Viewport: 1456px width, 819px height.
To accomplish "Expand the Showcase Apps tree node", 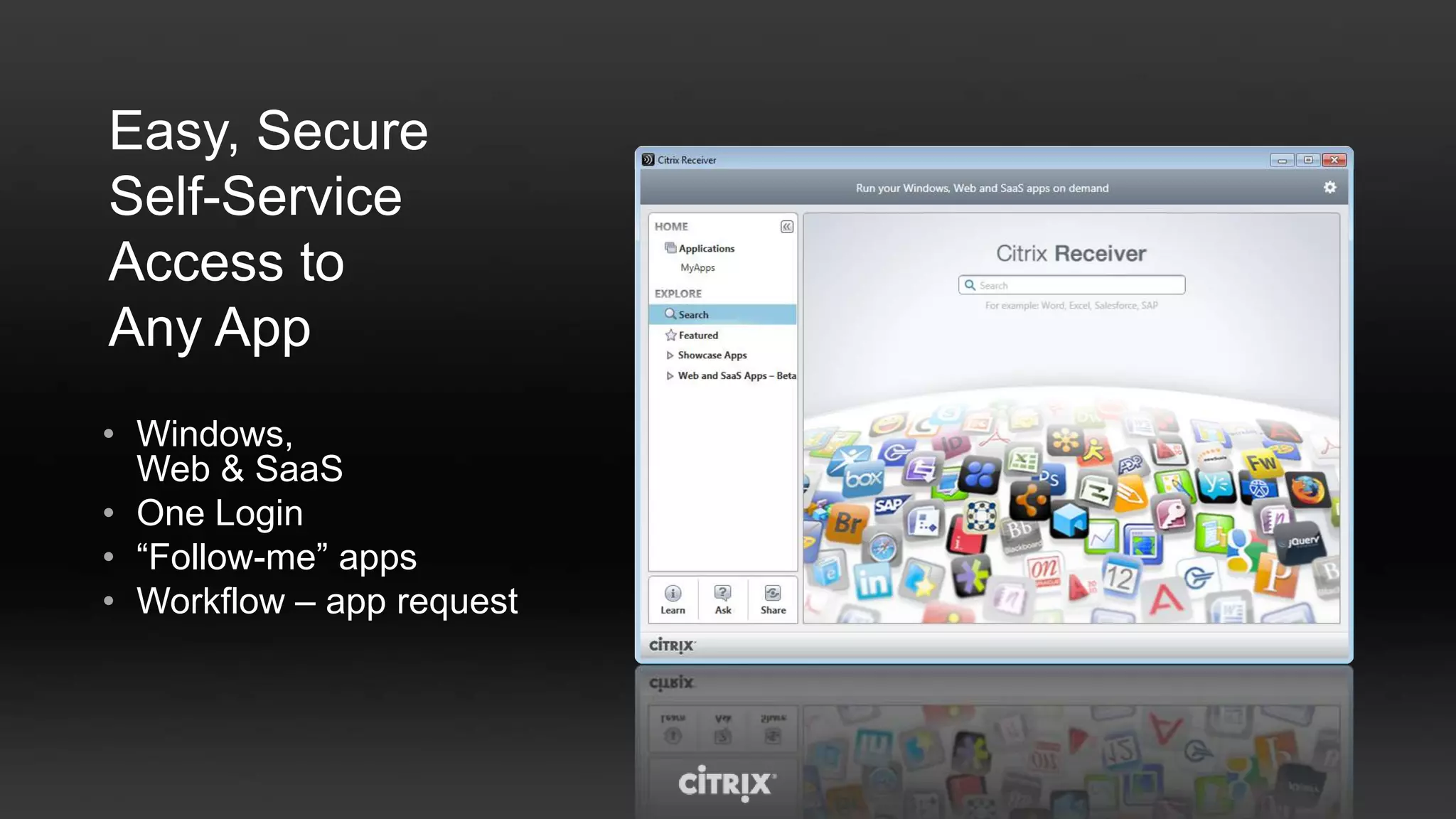I will pos(670,355).
